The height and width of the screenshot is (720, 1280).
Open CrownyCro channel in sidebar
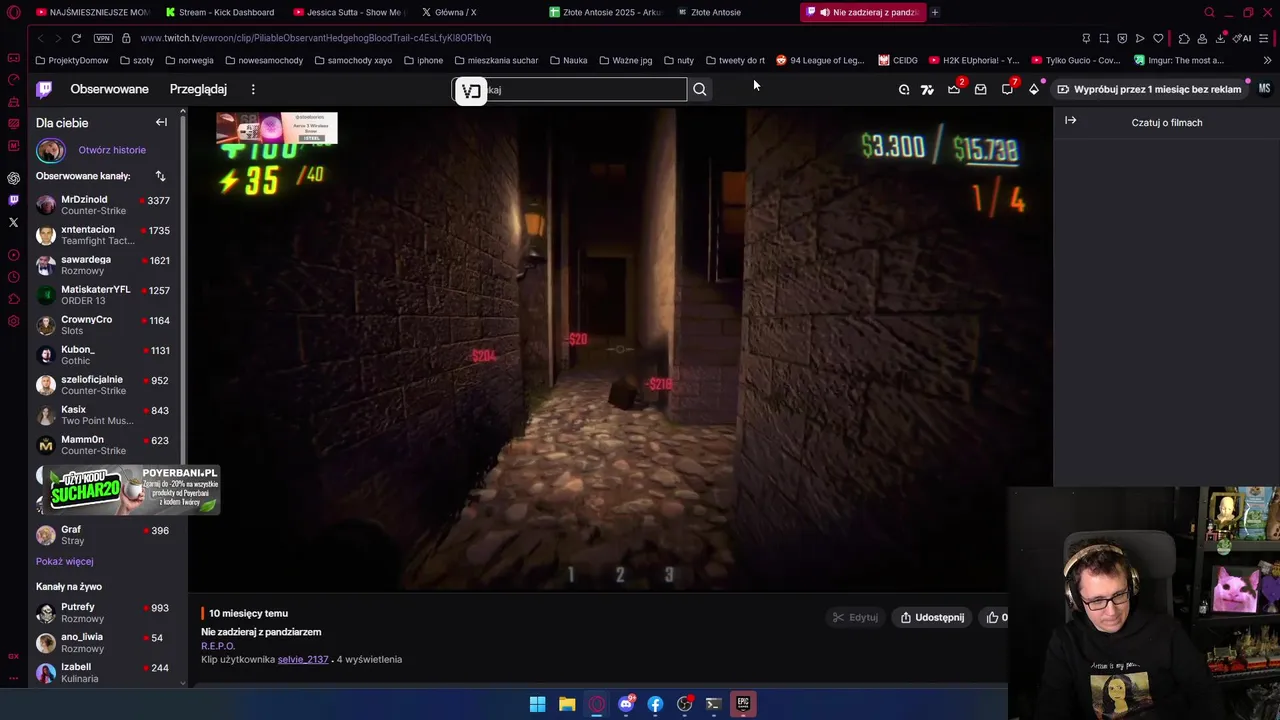click(x=104, y=325)
